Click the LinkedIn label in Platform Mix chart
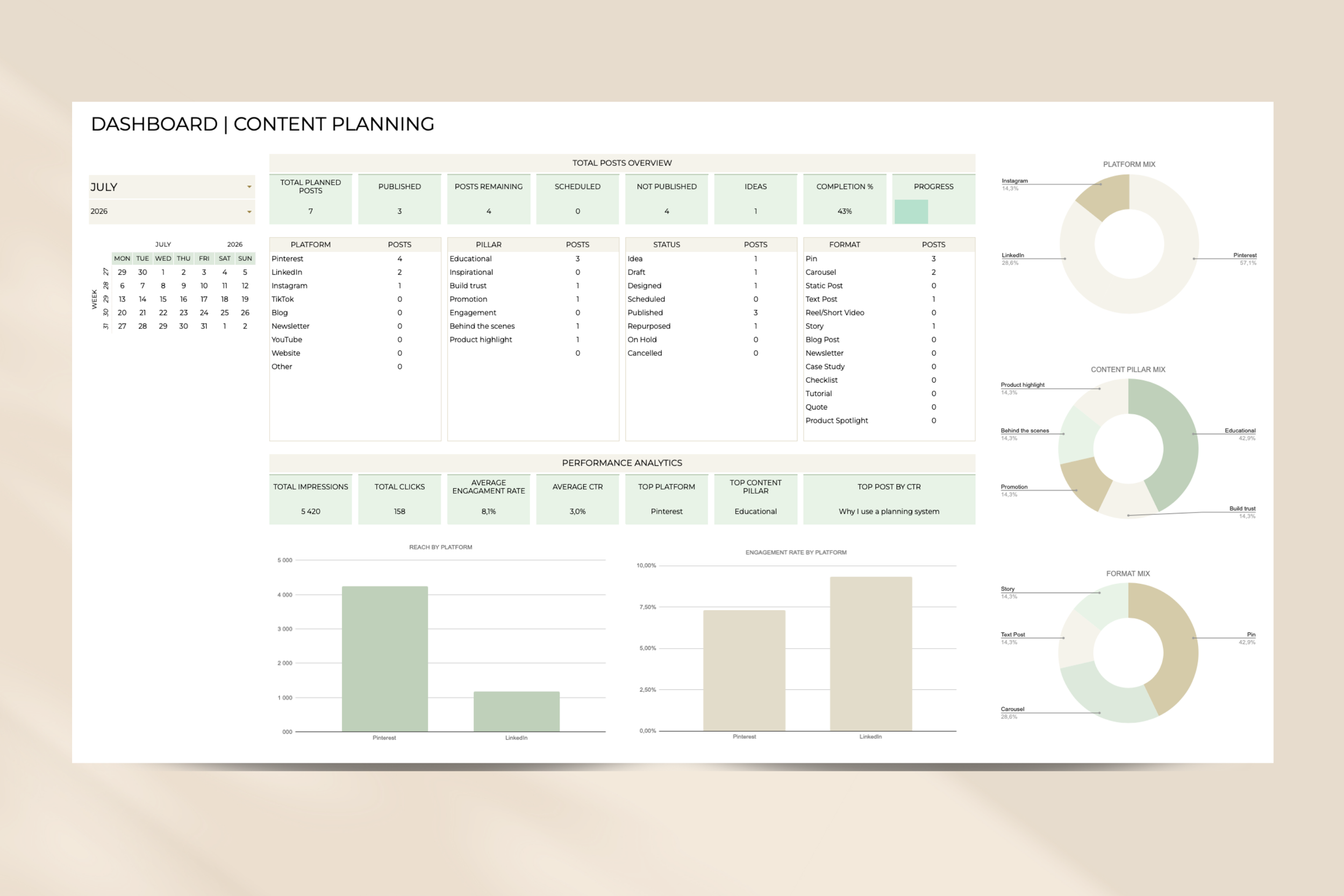Image resolution: width=1344 pixels, height=896 pixels. (x=1013, y=255)
